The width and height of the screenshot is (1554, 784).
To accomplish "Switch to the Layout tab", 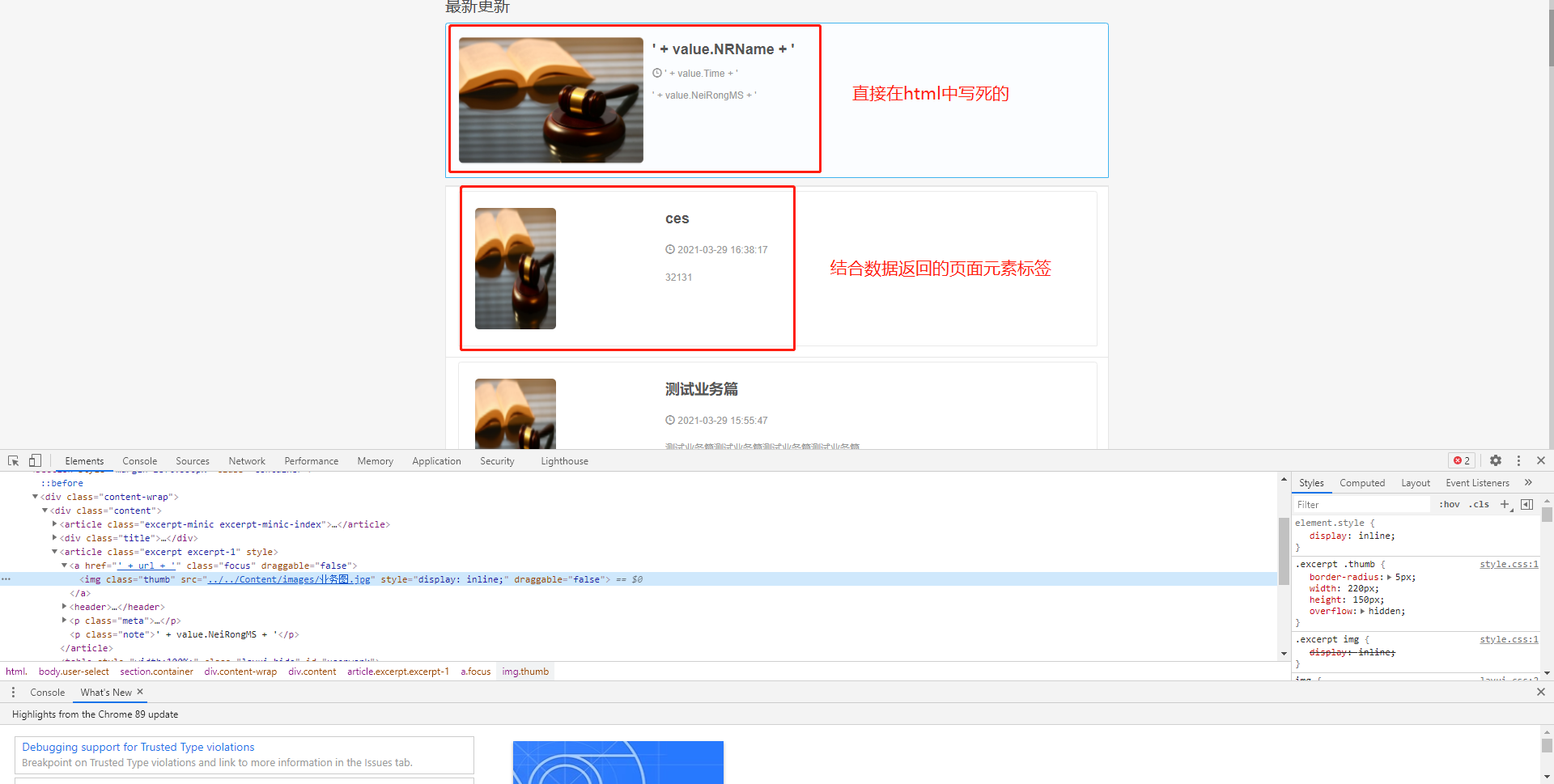I will 1416,482.
